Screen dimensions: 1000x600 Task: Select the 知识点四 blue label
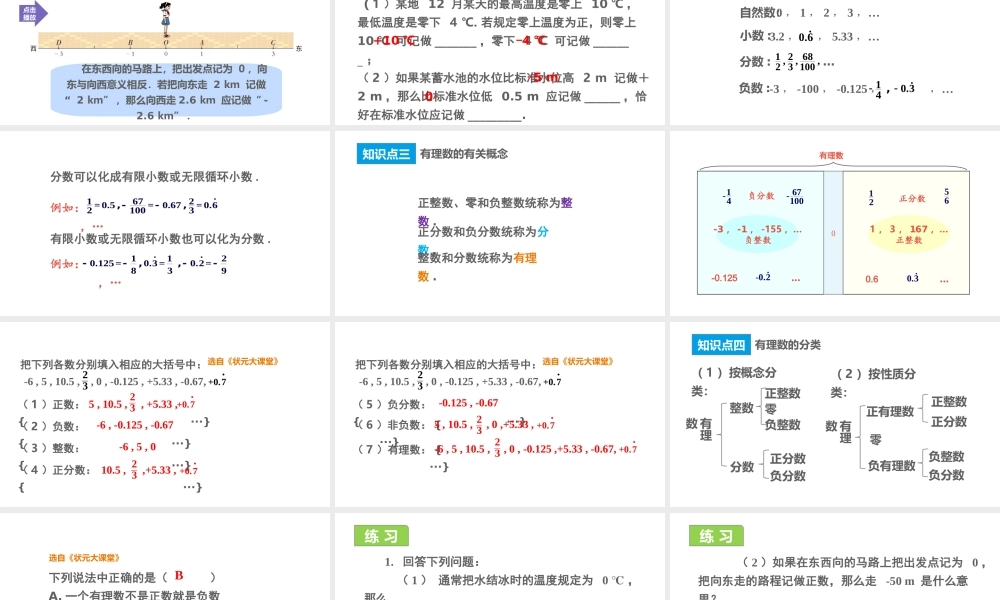click(721, 345)
